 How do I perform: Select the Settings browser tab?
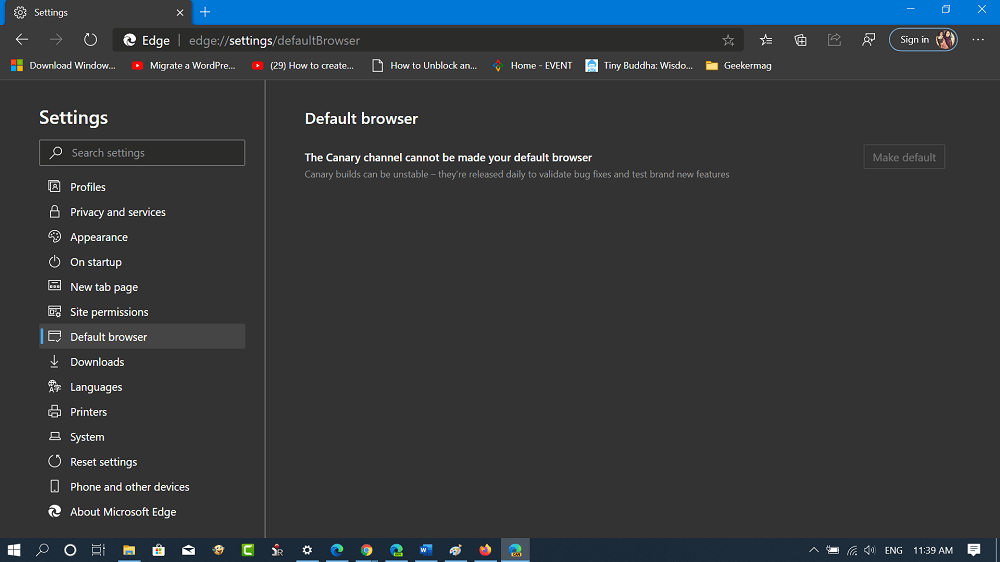(96, 12)
